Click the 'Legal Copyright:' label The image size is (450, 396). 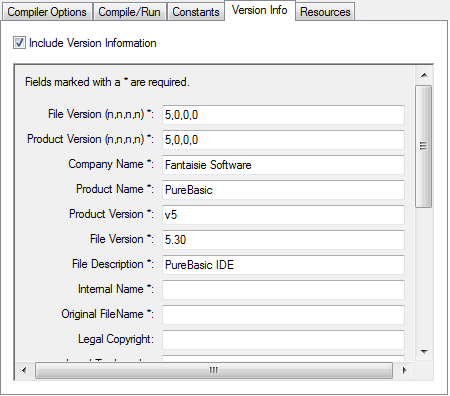pyautogui.click(x=116, y=339)
